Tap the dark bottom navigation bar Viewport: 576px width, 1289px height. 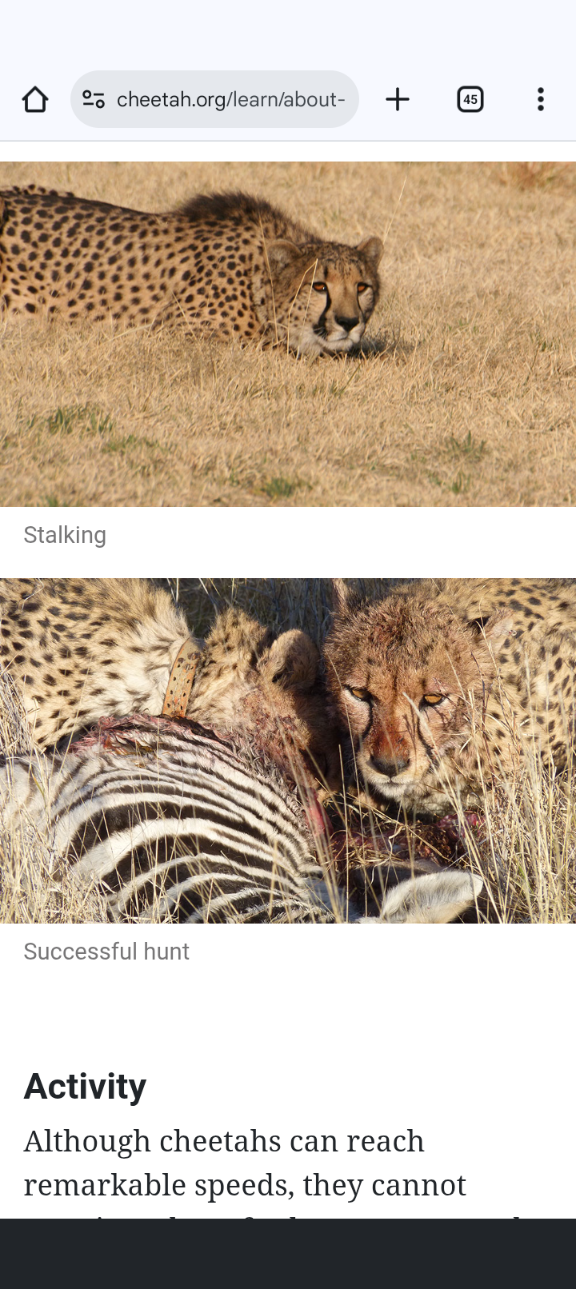288,1254
